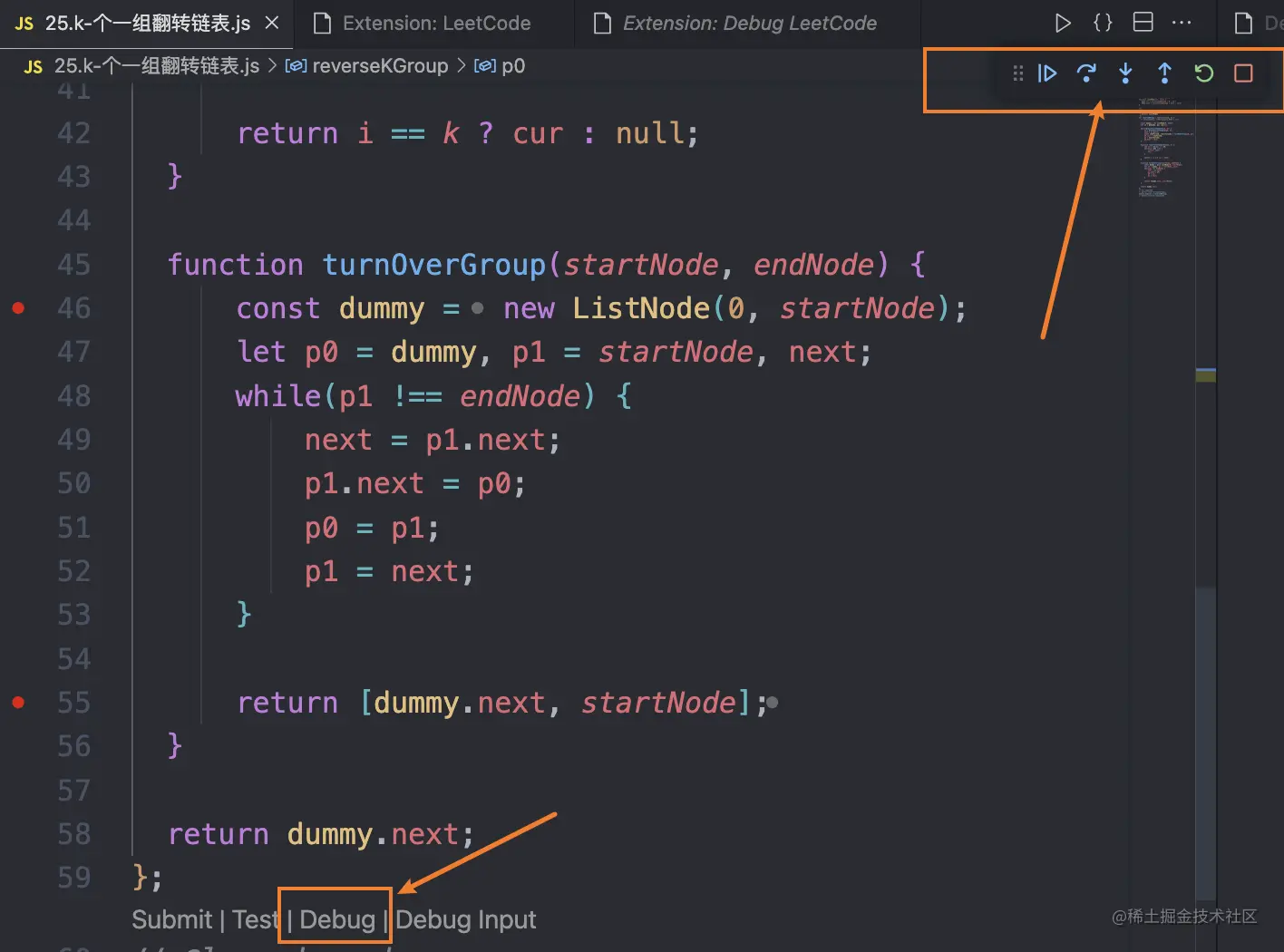This screenshot has width=1284, height=952.
Task: Restart the debug session
Action: (x=1203, y=73)
